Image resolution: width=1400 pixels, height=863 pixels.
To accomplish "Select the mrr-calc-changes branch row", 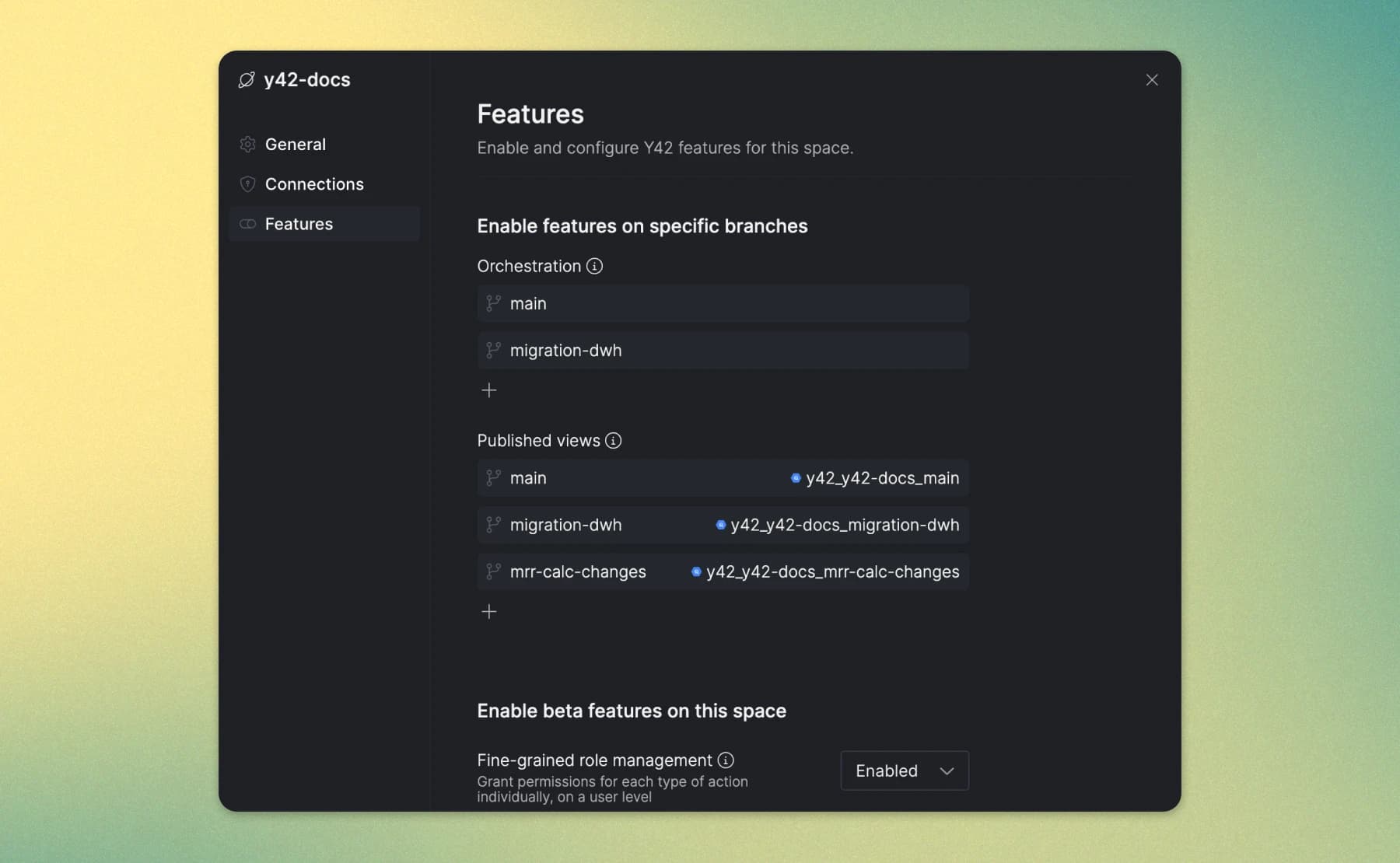I will click(723, 571).
